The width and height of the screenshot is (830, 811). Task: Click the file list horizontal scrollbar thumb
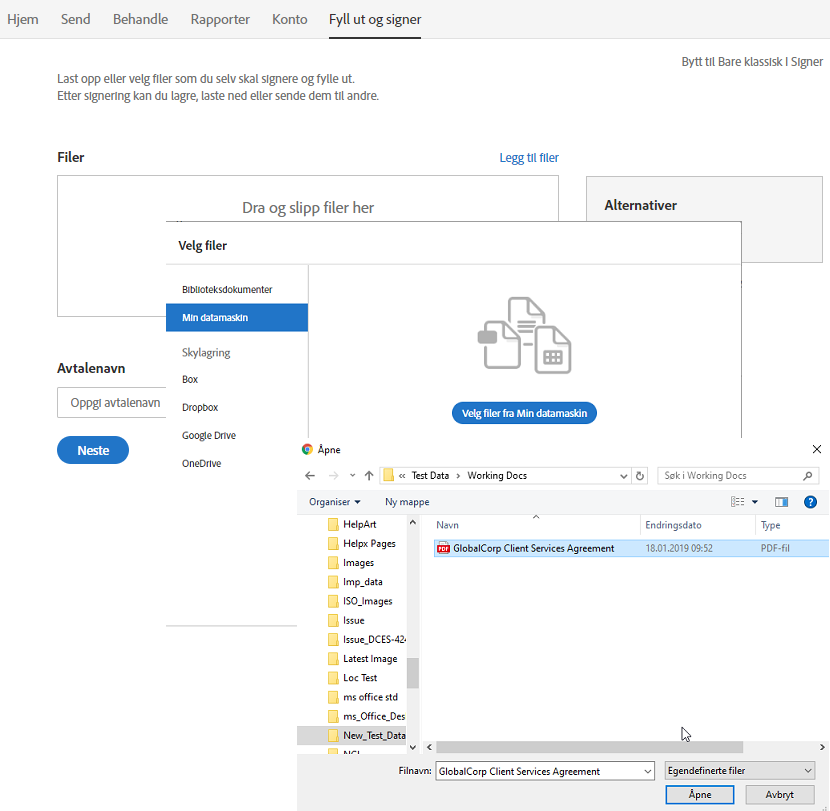(x=589, y=747)
